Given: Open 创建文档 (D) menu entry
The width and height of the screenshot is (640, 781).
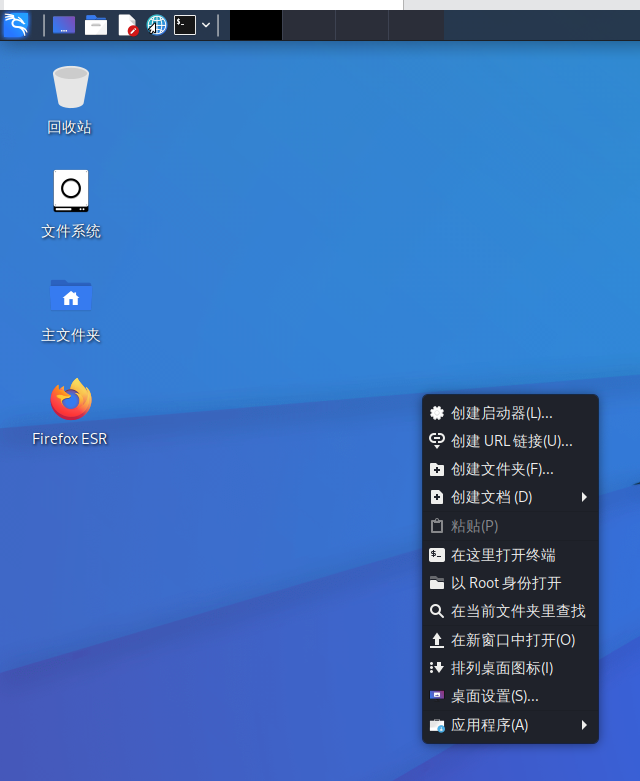Looking at the screenshot, I should click(x=510, y=497).
